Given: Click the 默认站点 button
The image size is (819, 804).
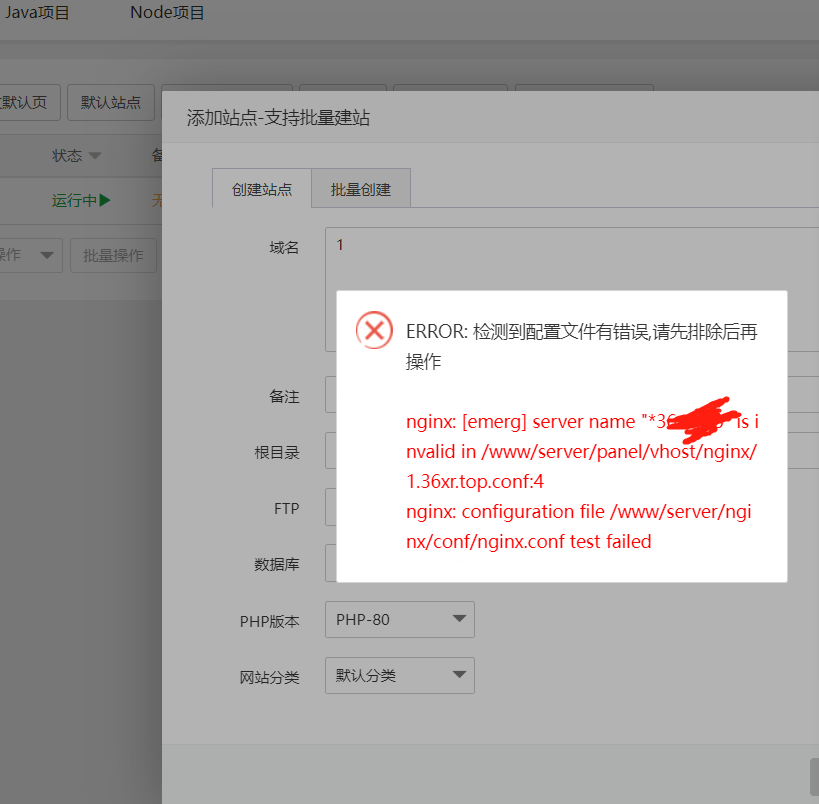Looking at the screenshot, I should tap(111, 102).
